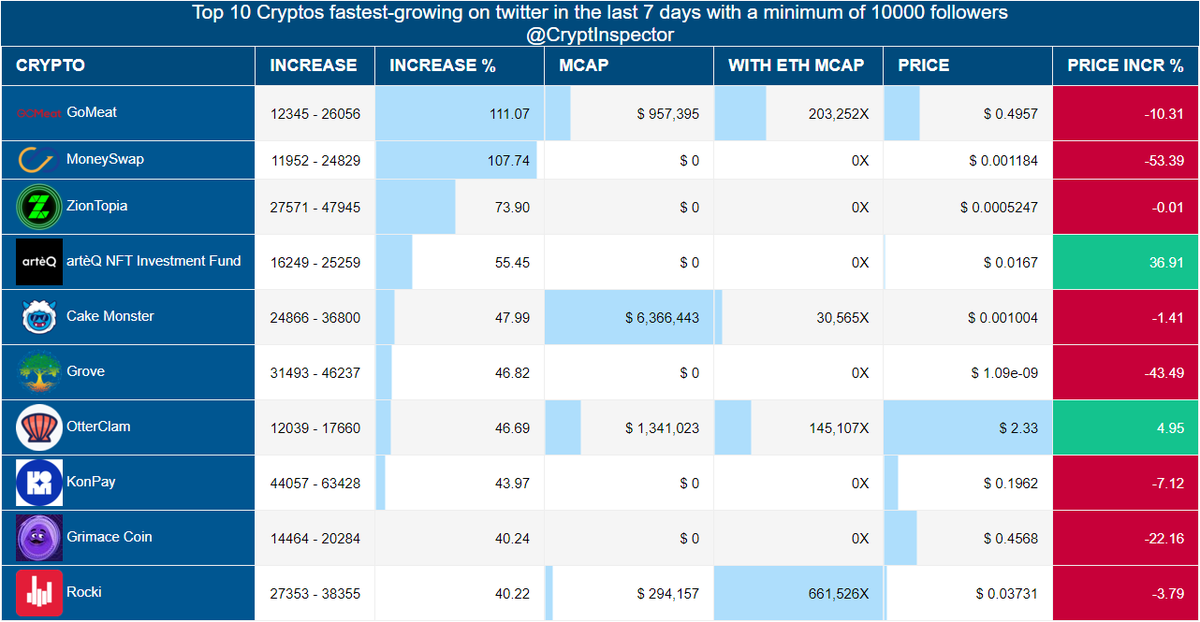Viewport: 1200px width, 622px height.
Task: Click GoMeat's red -10.31 price change cell
Action: (1126, 113)
